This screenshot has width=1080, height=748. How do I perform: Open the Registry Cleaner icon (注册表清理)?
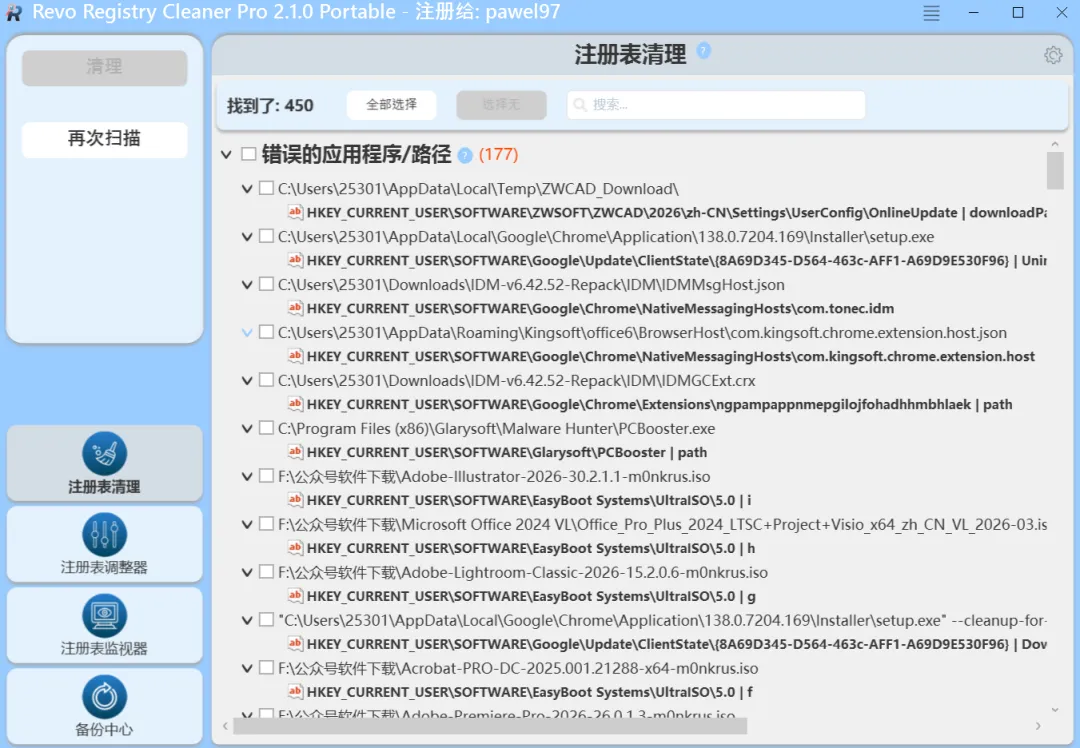tap(104, 454)
